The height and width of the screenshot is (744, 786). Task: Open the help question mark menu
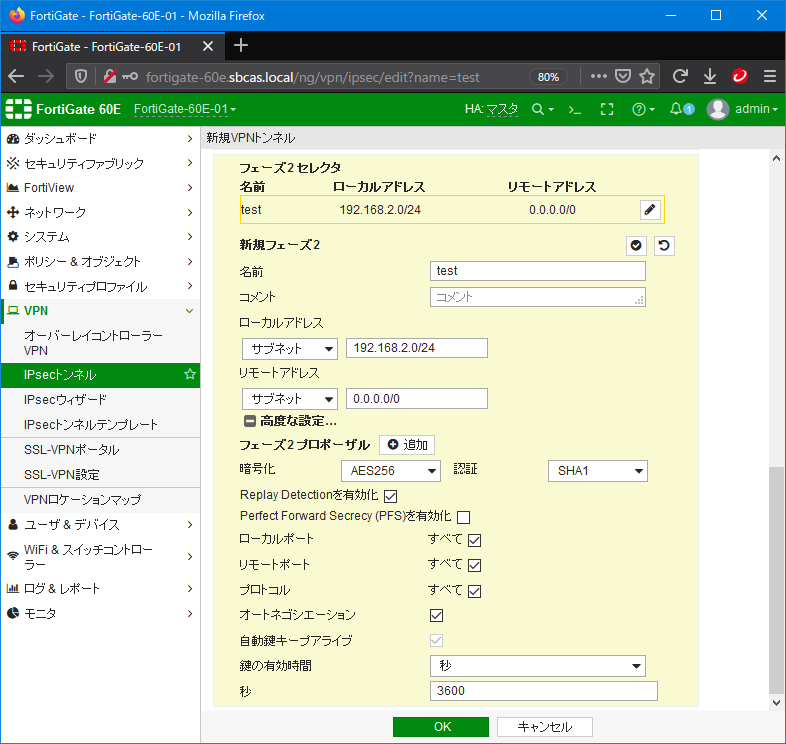point(643,109)
